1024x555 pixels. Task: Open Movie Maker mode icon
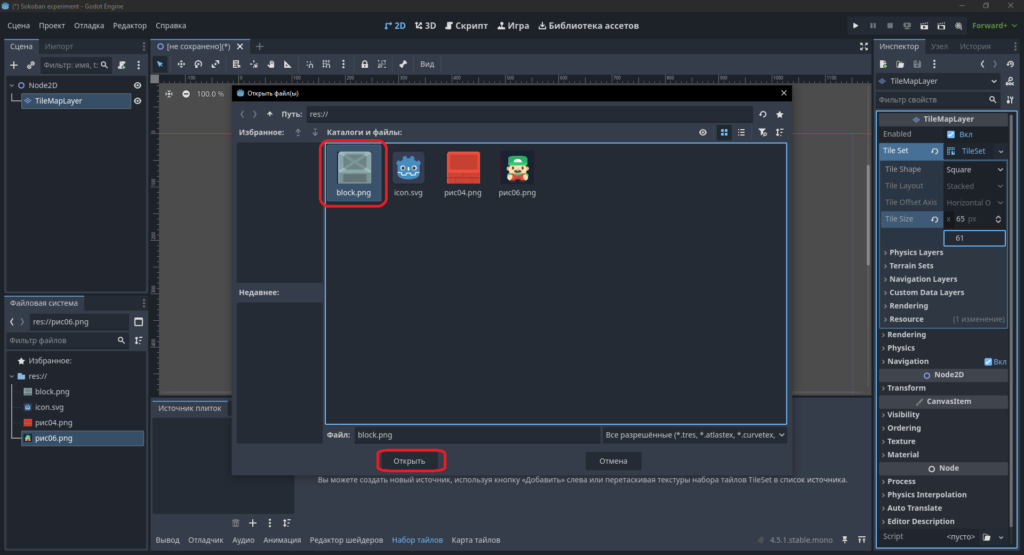(958, 25)
